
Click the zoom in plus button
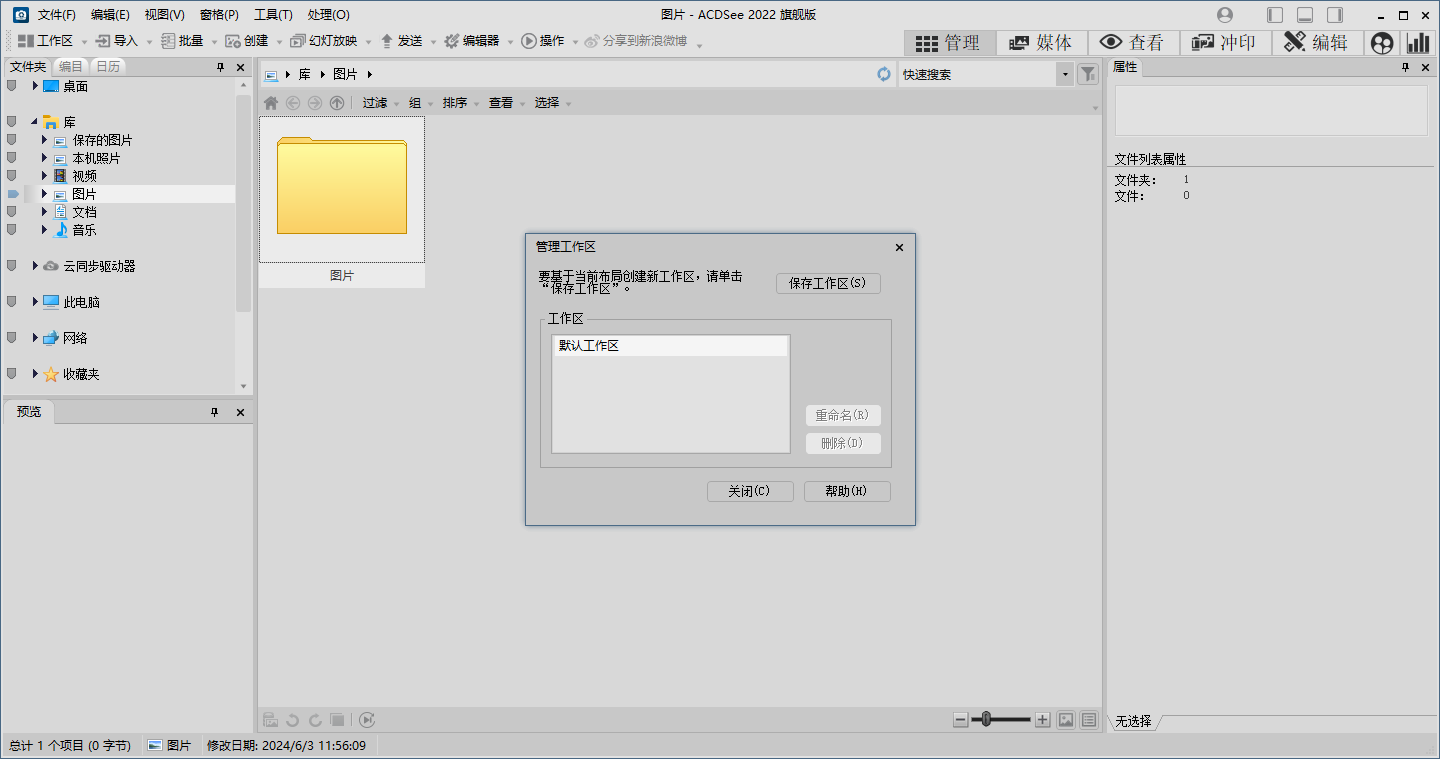point(1042,719)
